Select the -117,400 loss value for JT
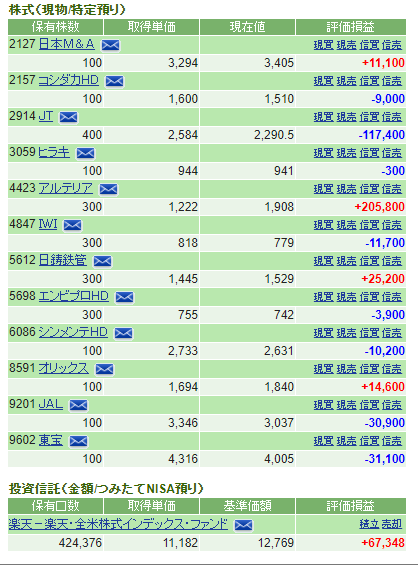This screenshot has height=572, width=418. pyautogui.click(x=382, y=135)
